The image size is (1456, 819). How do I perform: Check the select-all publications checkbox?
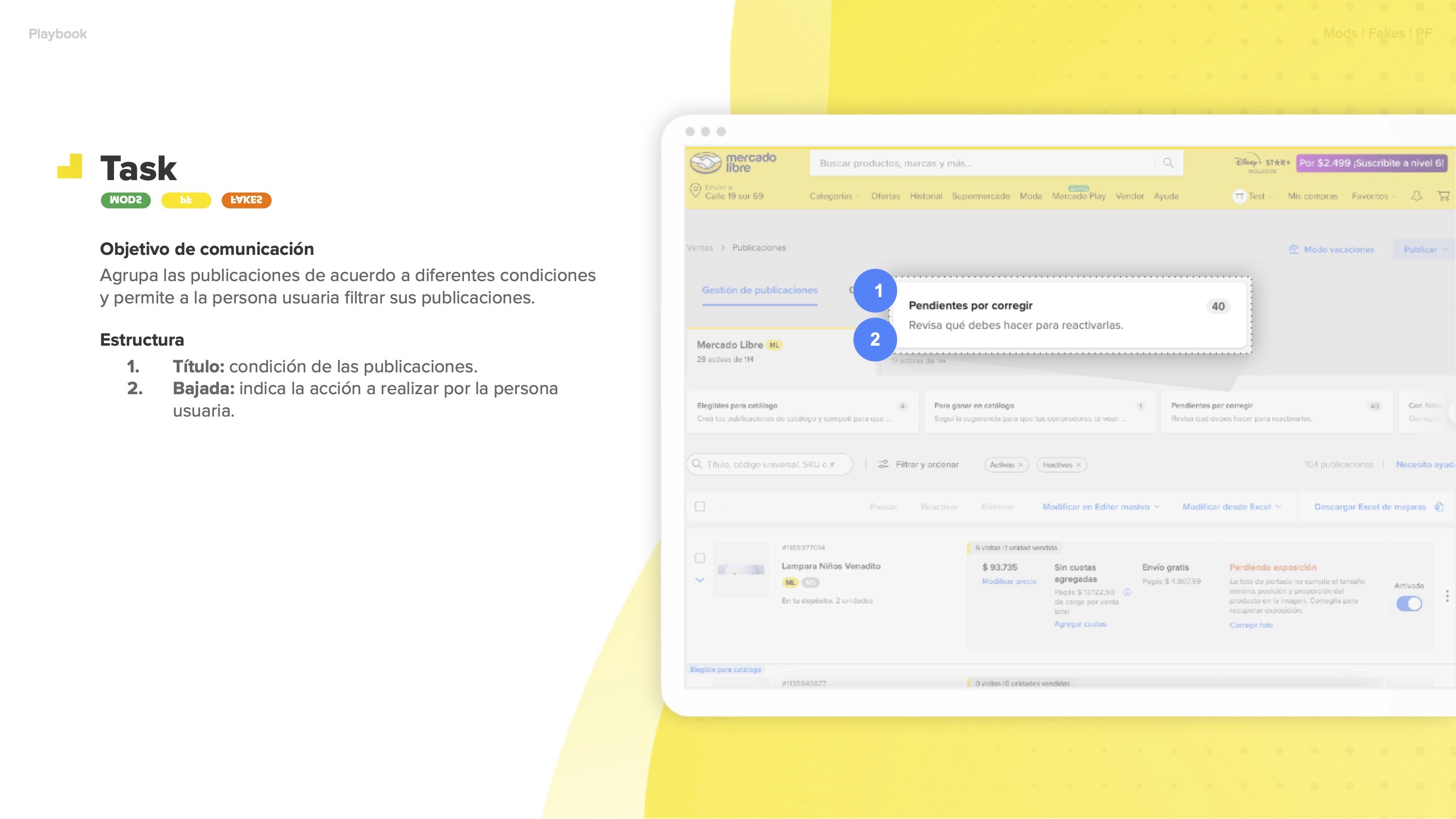[x=700, y=506]
